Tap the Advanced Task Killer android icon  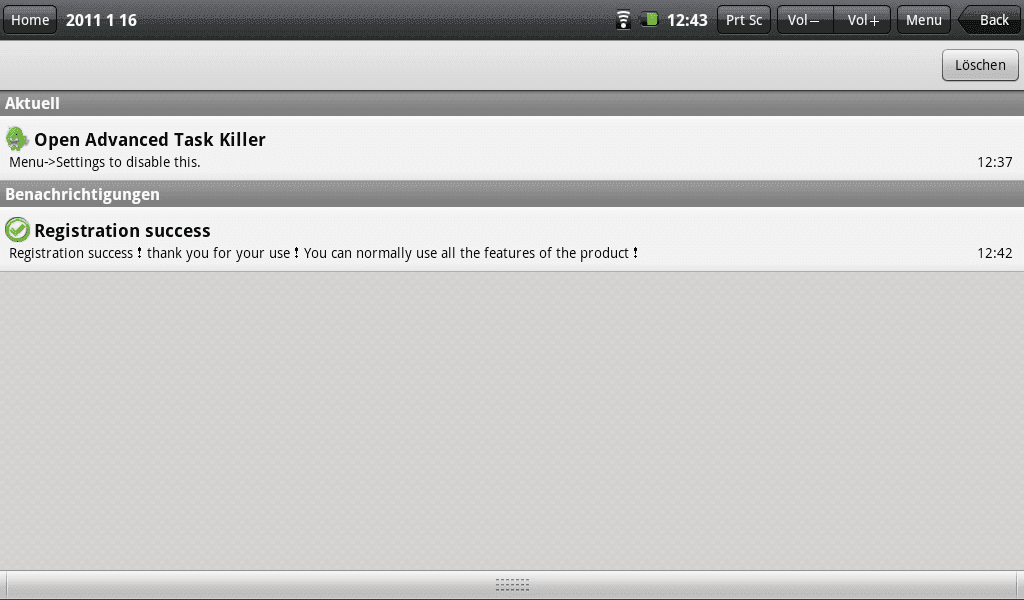pos(17,138)
